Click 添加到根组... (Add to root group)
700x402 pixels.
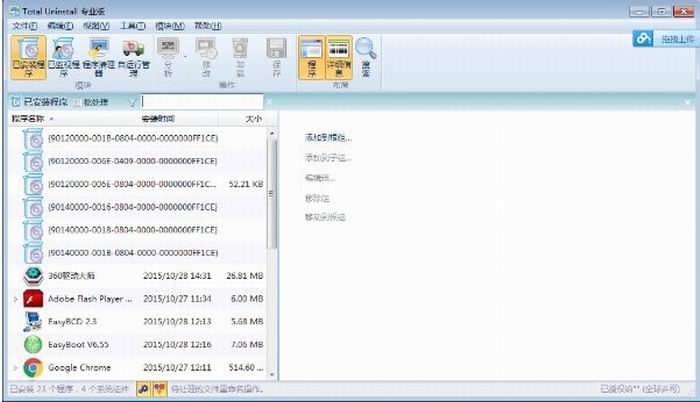pos(328,138)
